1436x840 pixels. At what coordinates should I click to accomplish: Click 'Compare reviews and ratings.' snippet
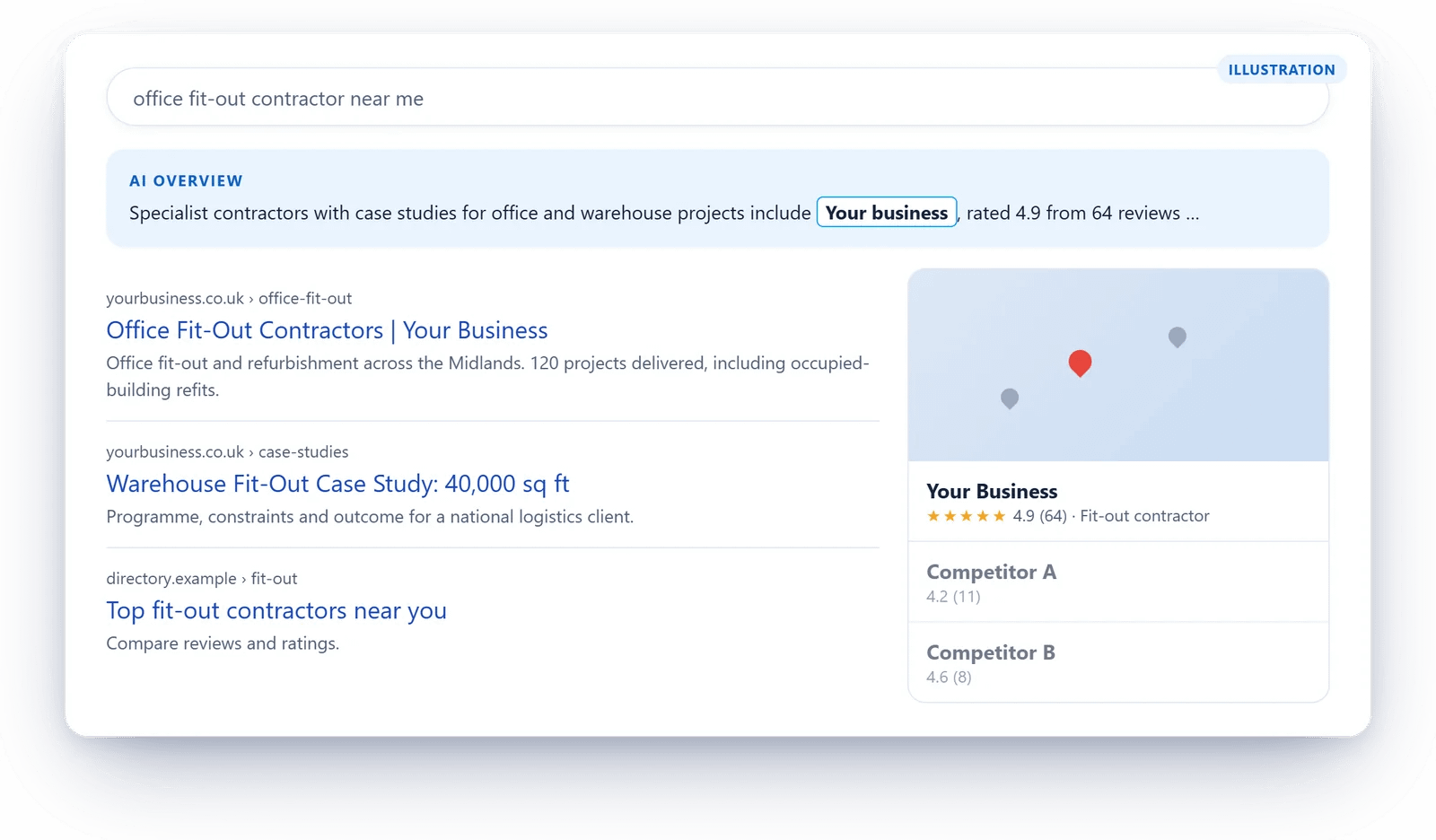(x=223, y=643)
